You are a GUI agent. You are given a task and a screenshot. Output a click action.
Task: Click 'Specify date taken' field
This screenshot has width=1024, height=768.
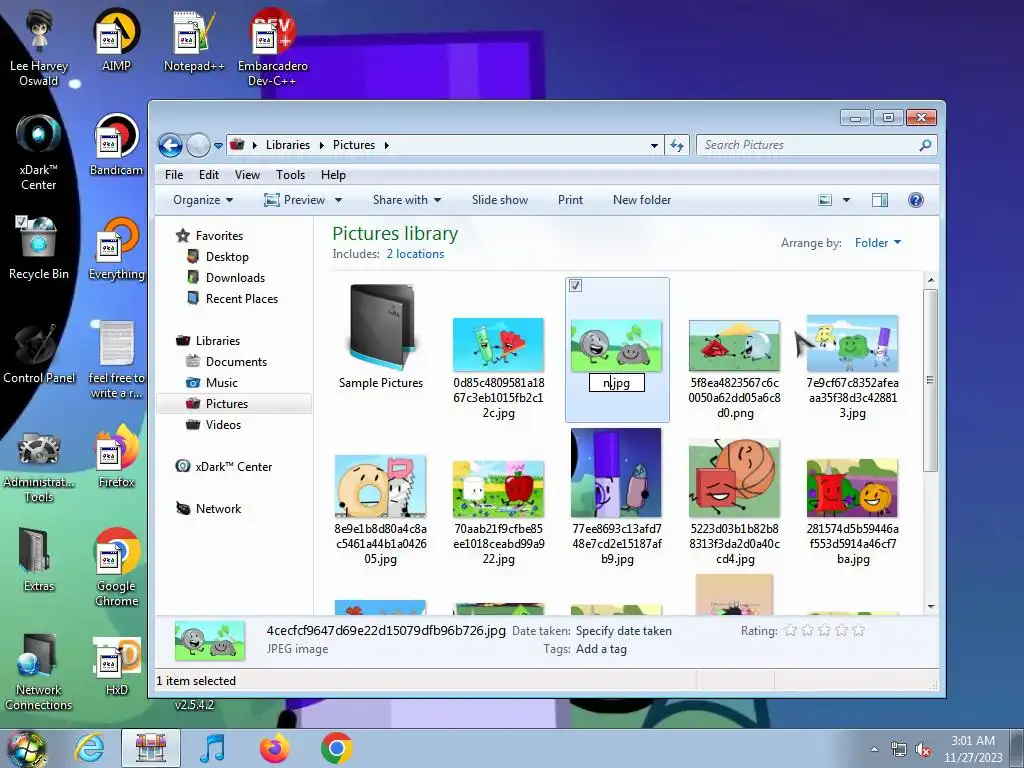coord(624,631)
